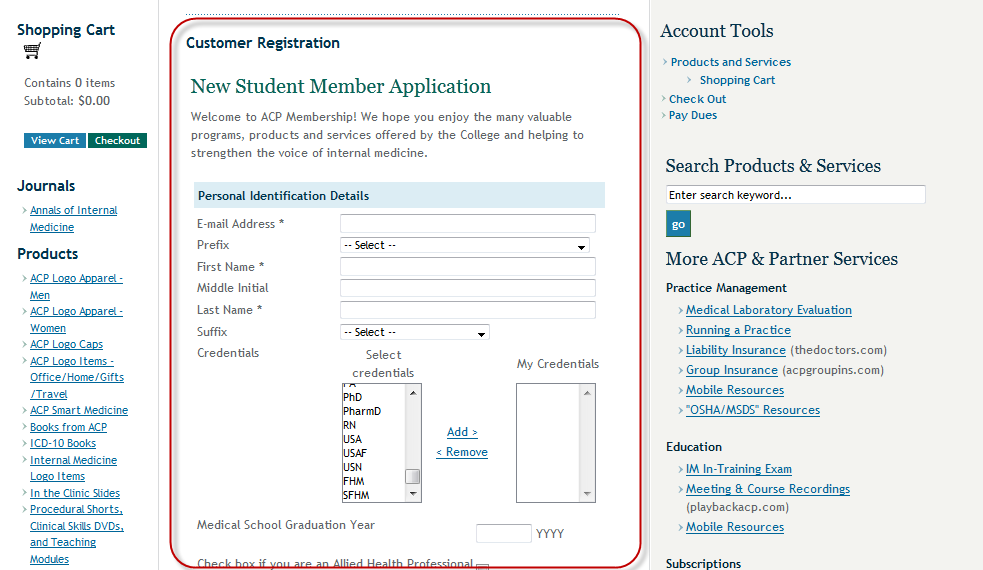Click the < Remove credentials link
The image size is (983, 570).
(462, 452)
